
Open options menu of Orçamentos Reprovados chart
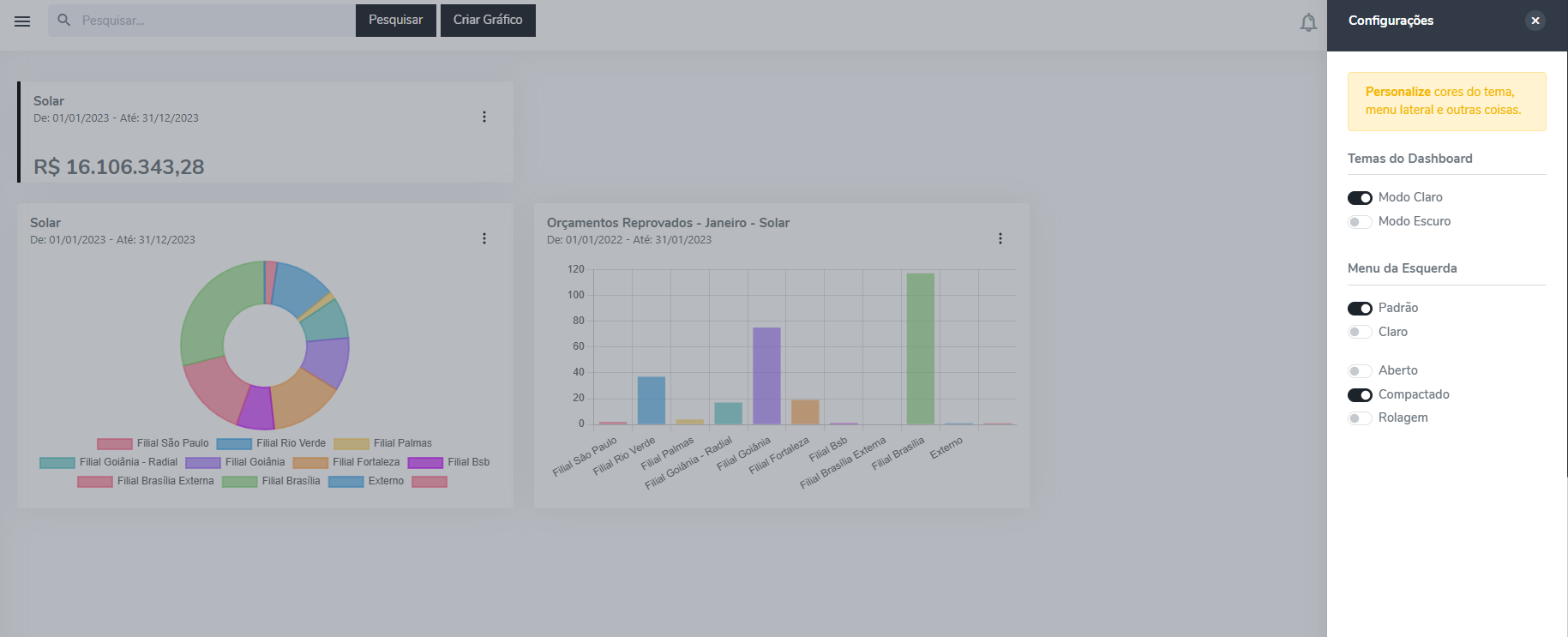click(x=1000, y=238)
